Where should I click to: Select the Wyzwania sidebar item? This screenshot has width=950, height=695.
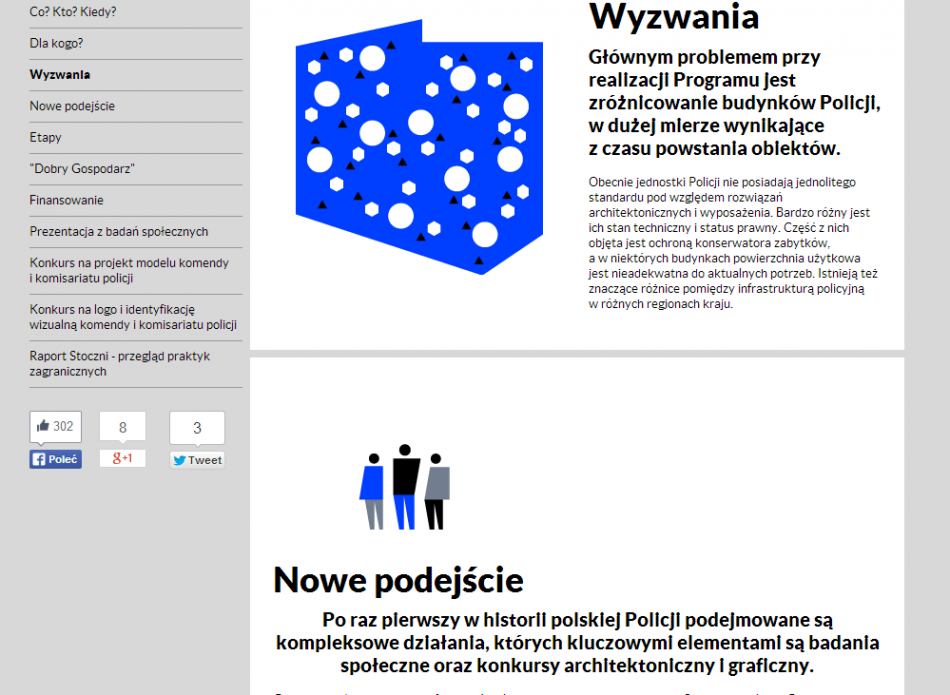60,75
